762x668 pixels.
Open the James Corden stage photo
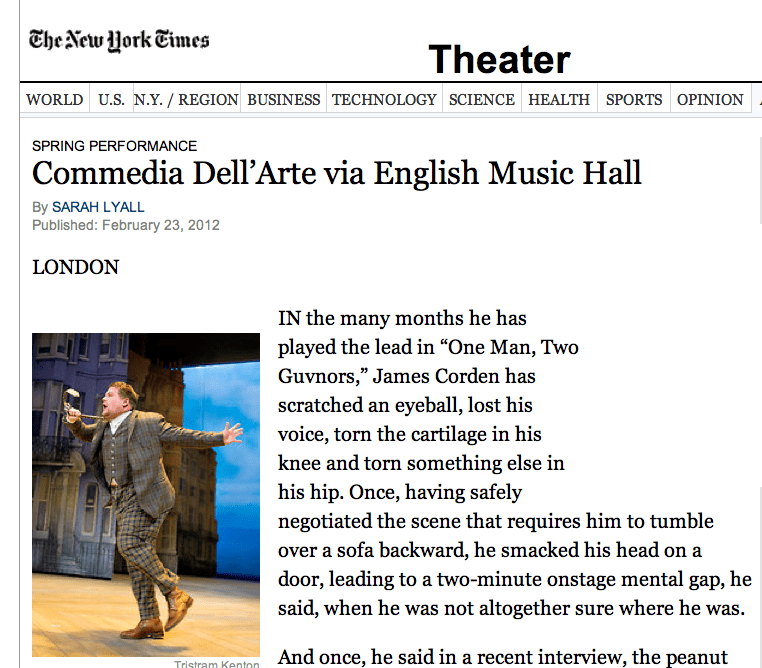point(146,495)
